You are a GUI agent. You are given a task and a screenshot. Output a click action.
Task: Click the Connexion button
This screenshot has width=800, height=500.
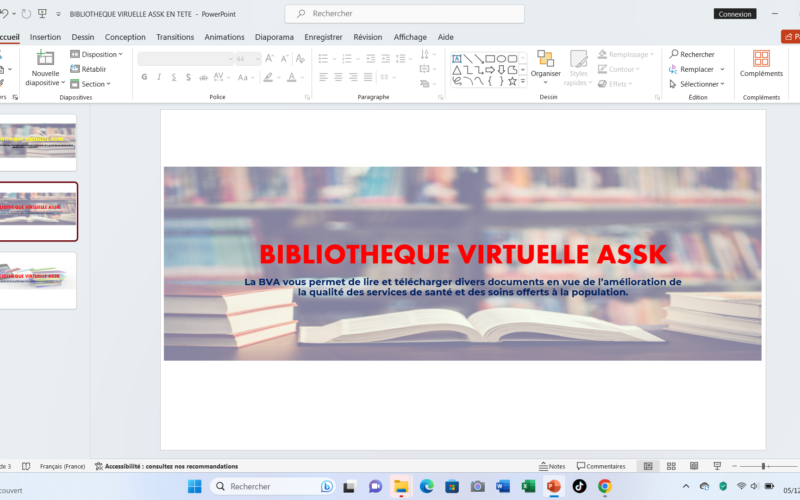pyautogui.click(x=735, y=14)
